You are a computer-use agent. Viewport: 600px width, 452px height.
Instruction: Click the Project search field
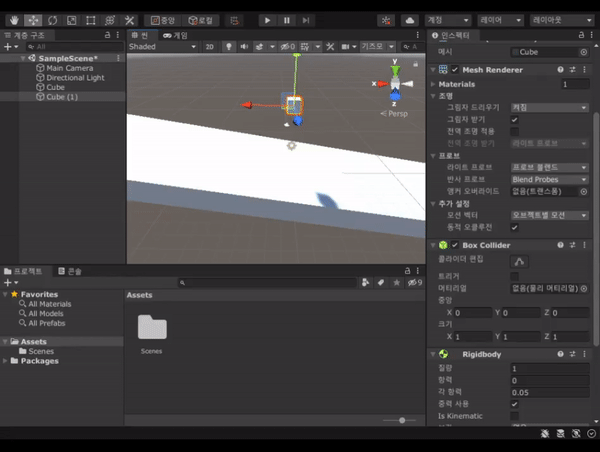coord(267,283)
